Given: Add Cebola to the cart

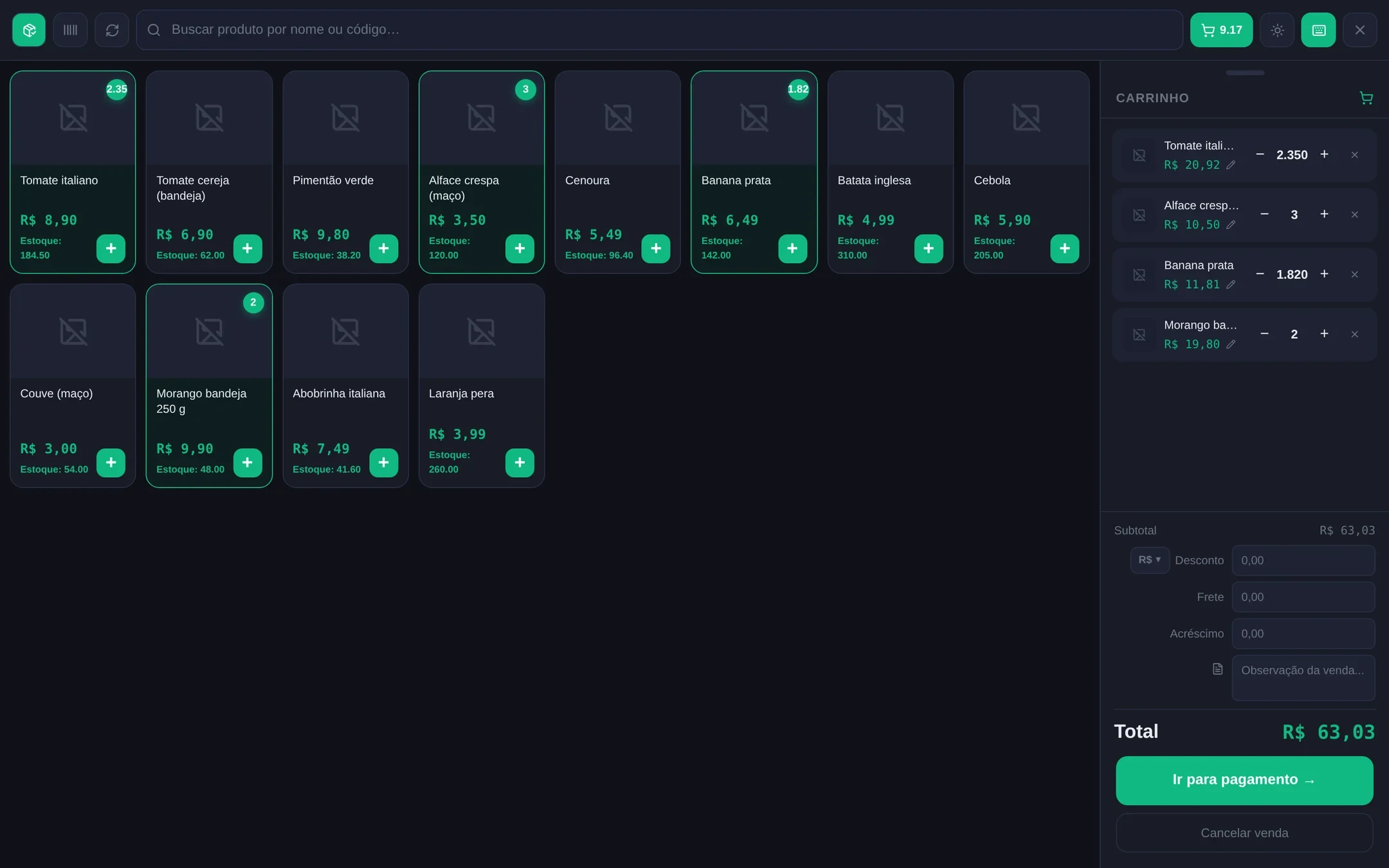Looking at the screenshot, I should coord(1065,248).
